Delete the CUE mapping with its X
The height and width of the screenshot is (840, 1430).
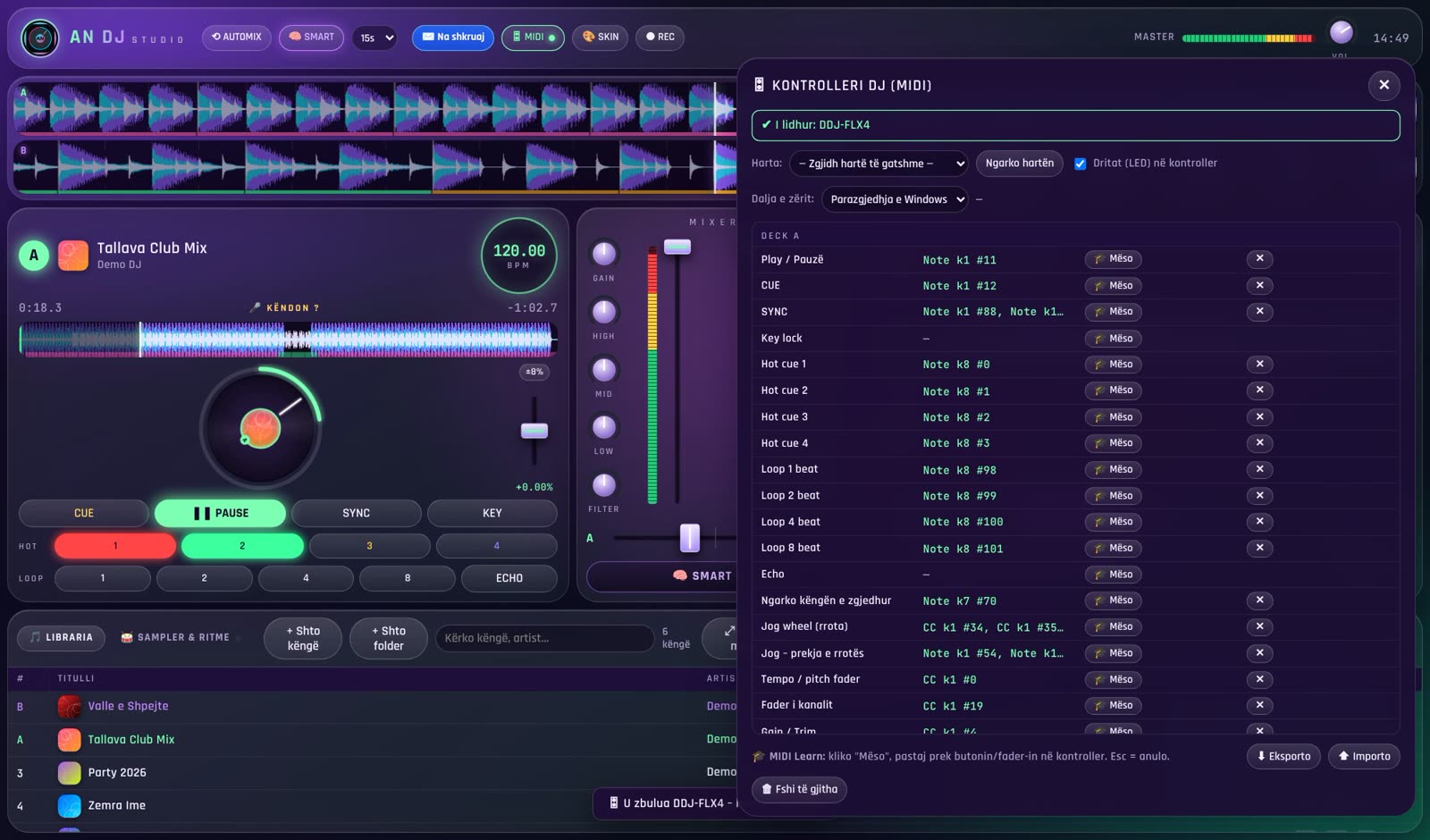point(1259,286)
